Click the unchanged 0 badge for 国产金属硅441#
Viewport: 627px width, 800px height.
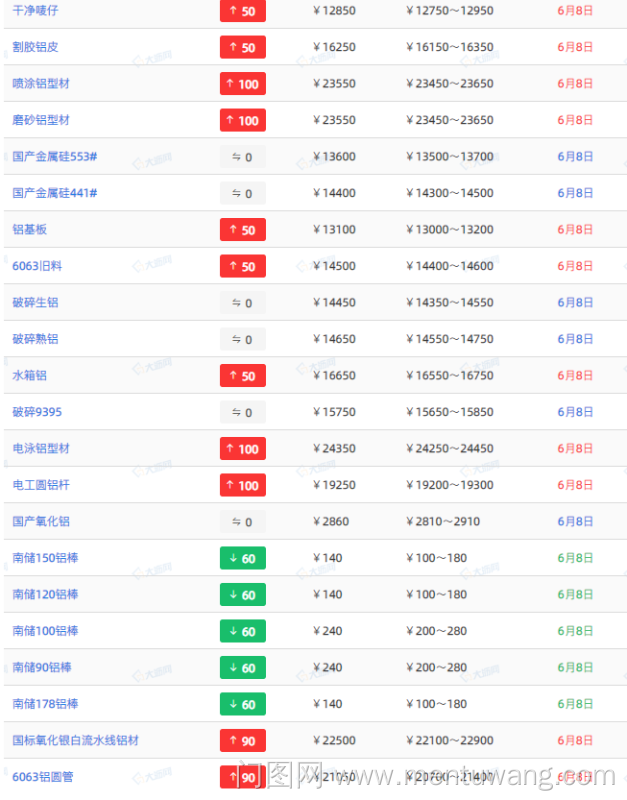(x=242, y=194)
